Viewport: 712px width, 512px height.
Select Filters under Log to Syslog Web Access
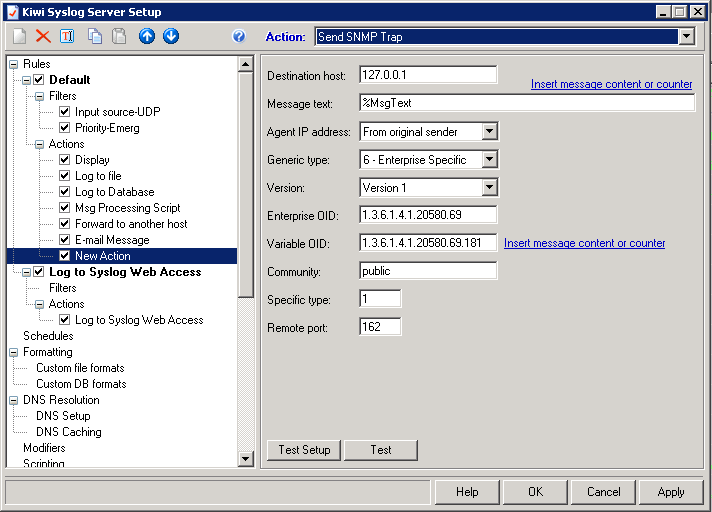(x=63, y=288)
